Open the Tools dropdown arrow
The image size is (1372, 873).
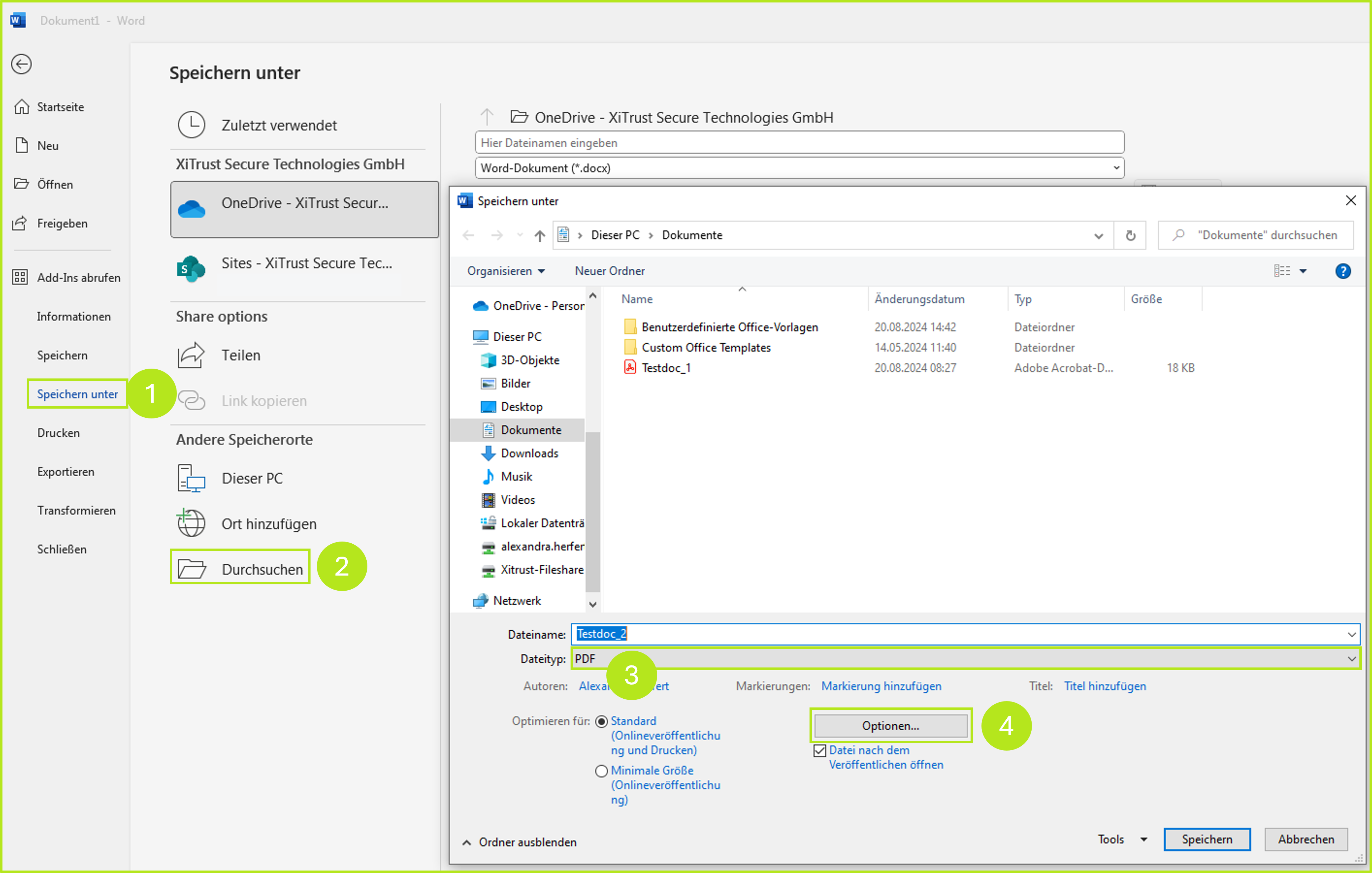1144,839
